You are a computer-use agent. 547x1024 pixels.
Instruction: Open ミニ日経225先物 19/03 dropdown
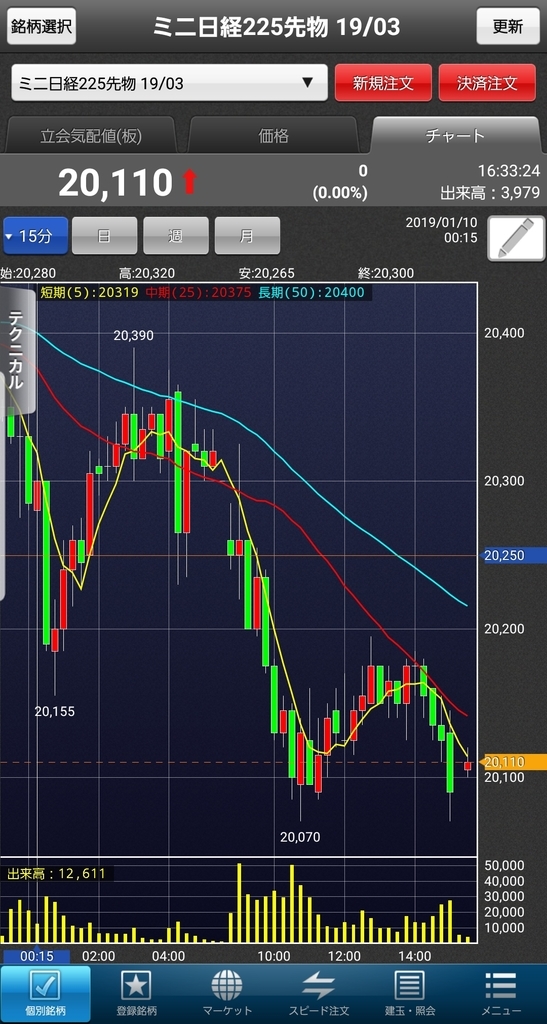tap(169, 83)
